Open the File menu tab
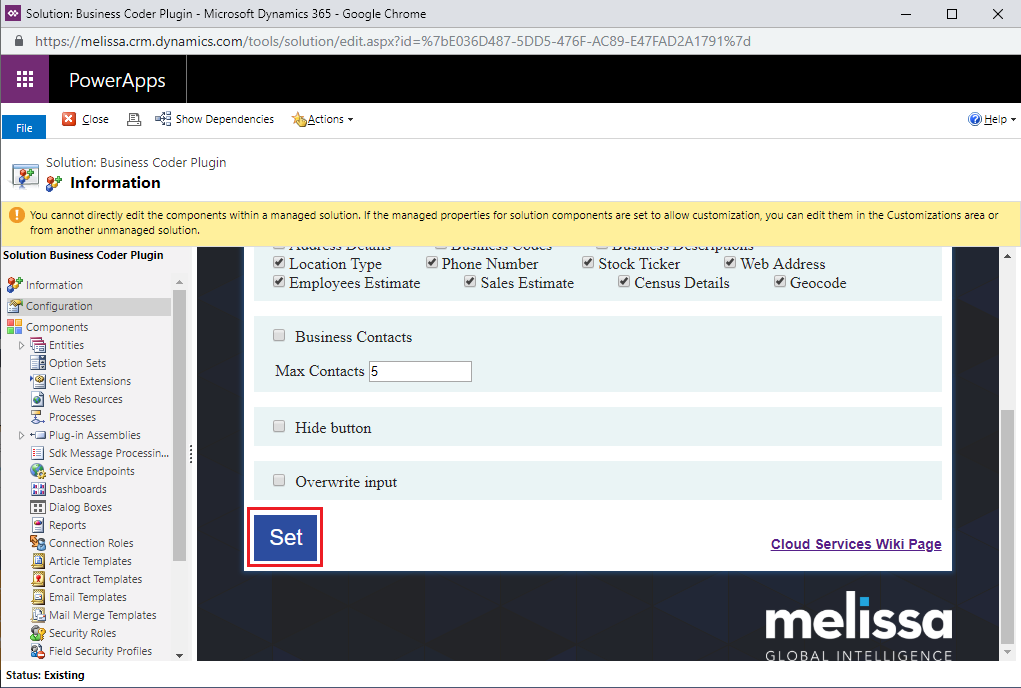 (24, 128)
